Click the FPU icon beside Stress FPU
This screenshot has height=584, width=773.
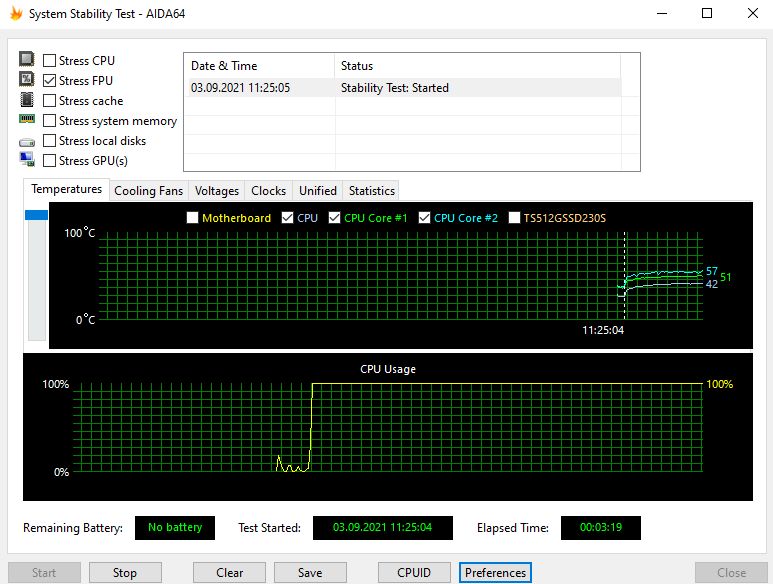(27, 80)
